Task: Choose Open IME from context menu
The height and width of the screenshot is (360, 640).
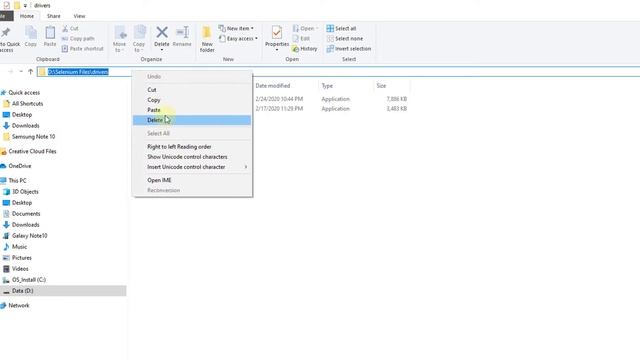Action: [x=192, y=180]
